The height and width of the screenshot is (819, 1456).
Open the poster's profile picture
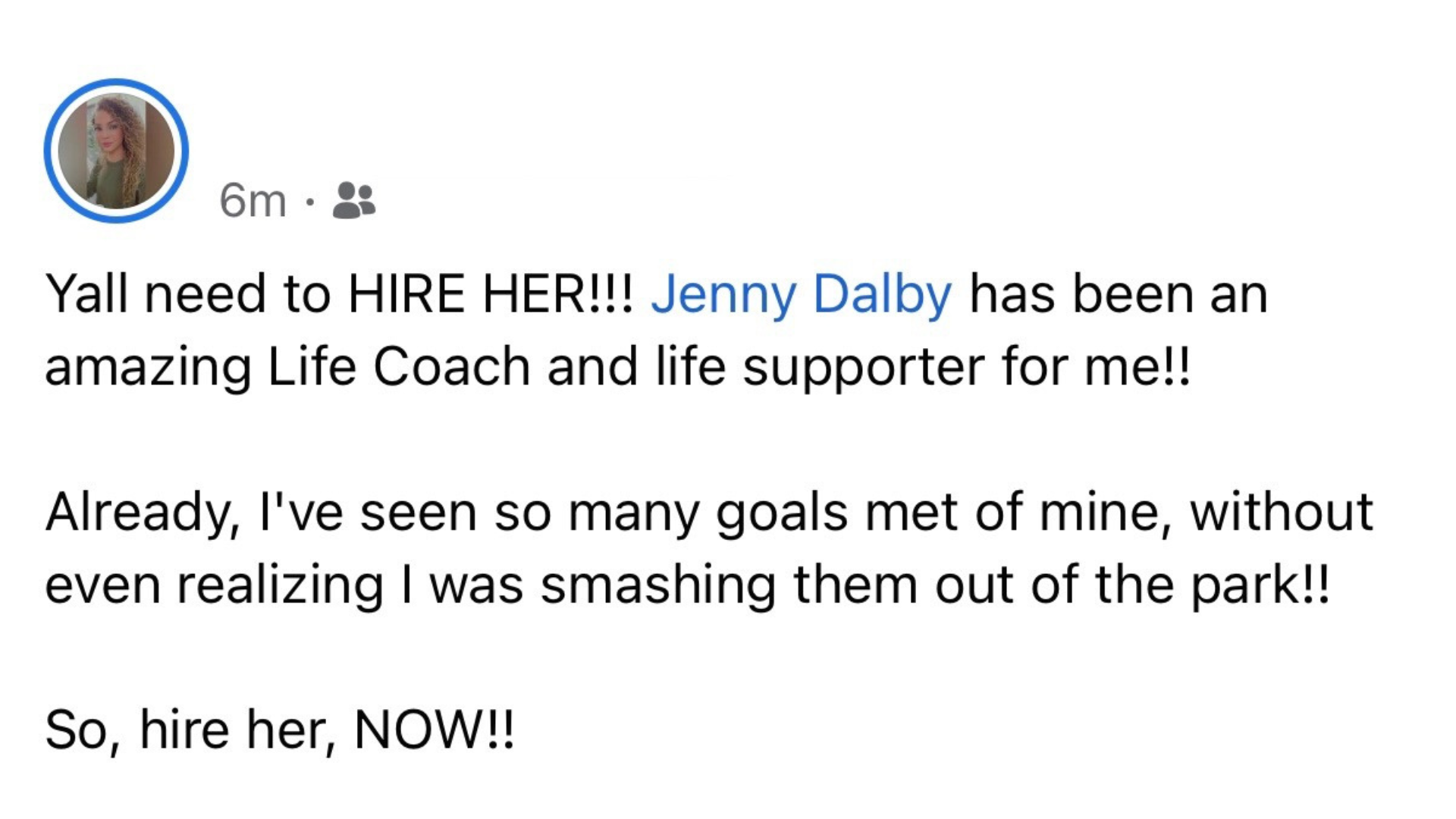coord(116,151)
